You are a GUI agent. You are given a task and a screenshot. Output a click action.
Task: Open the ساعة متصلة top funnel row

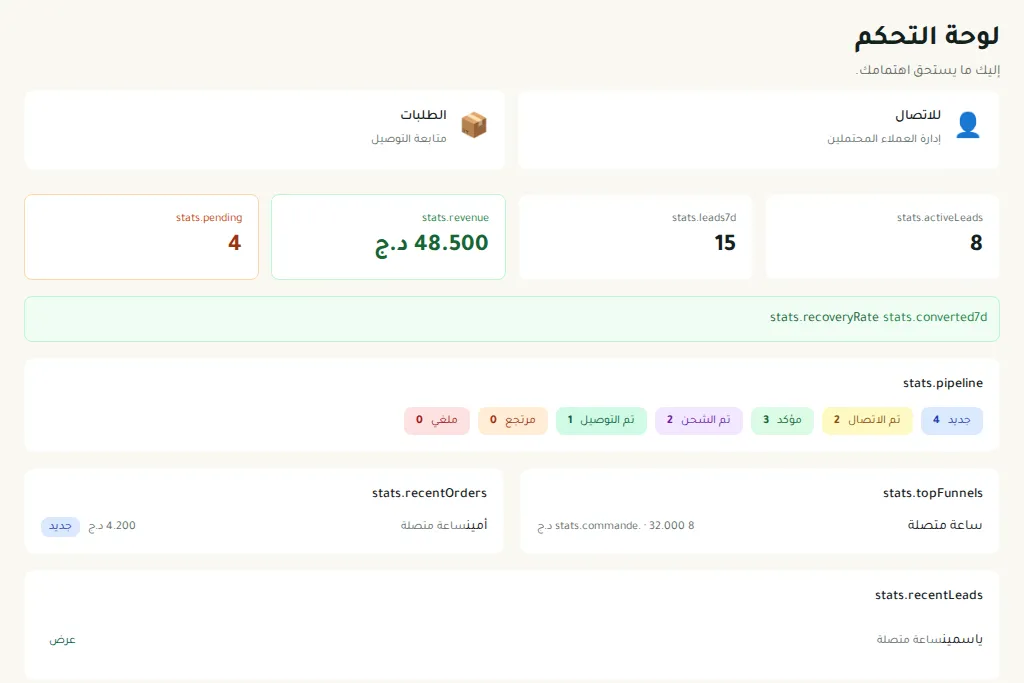click(760, 526)
